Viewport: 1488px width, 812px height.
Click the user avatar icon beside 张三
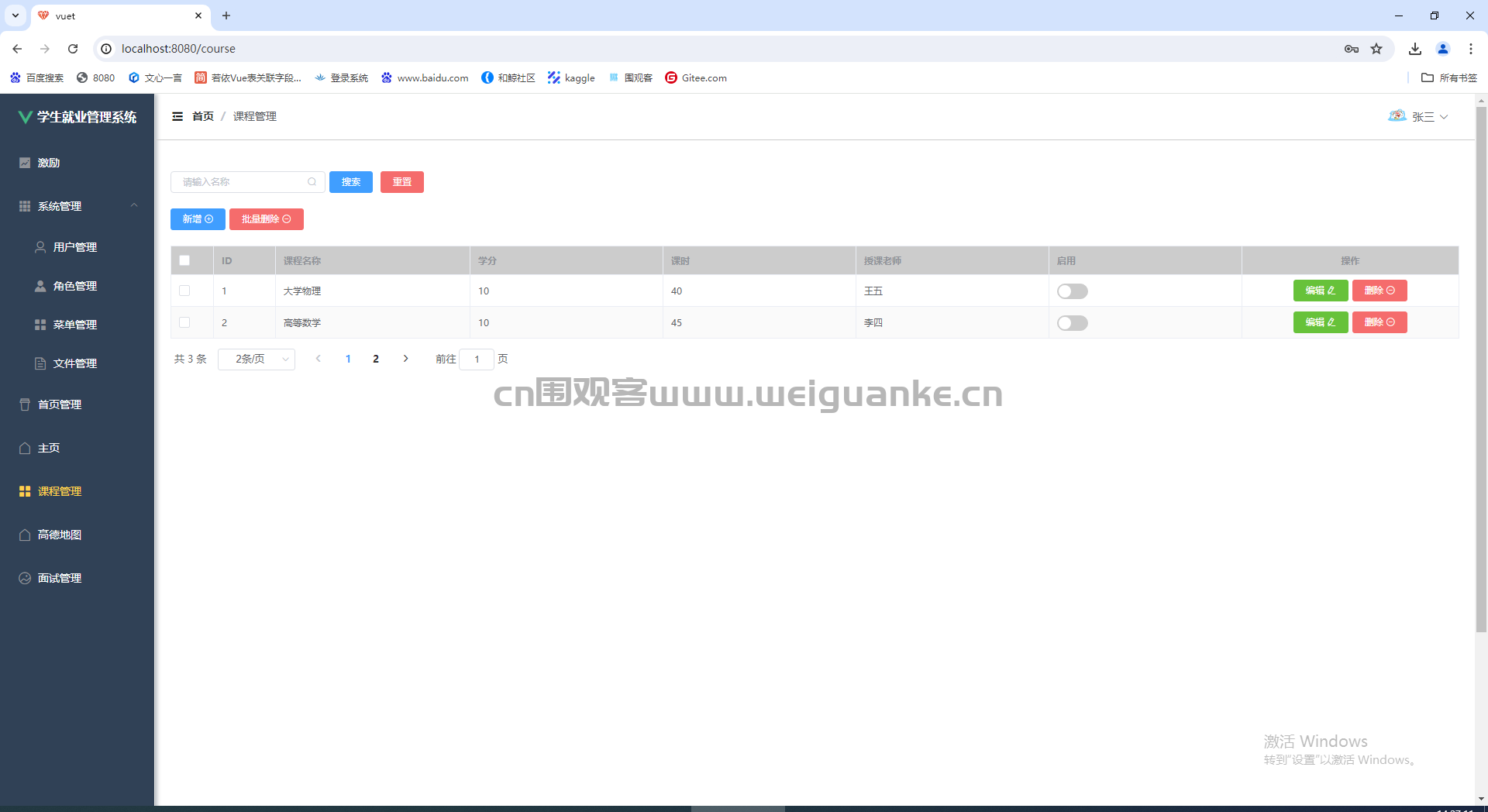pyautogui.click(x=1397, y=116)
